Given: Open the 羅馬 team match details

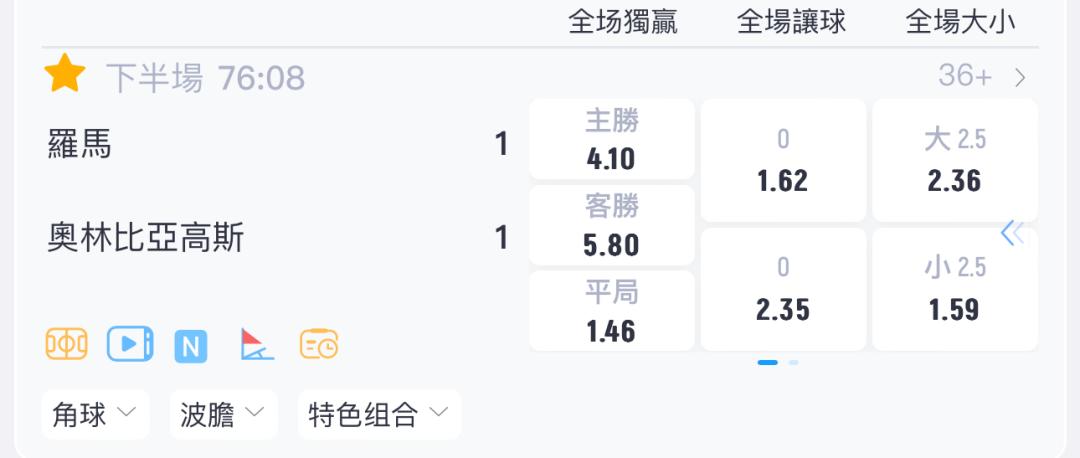Looking at the screenshot, I should pos(79,145).
